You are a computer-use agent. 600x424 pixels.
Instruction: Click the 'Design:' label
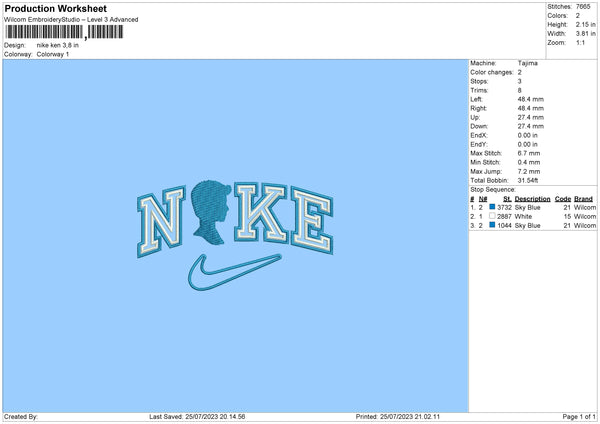coord(15,45)
